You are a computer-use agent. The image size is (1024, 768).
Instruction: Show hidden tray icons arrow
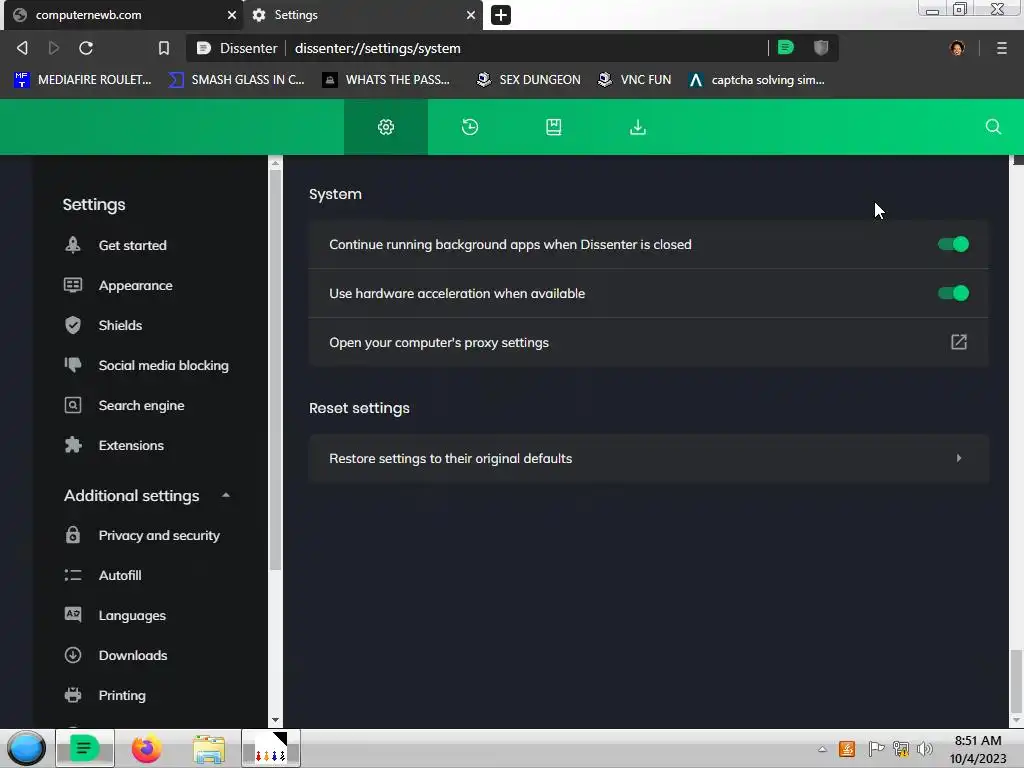(822, 749)
